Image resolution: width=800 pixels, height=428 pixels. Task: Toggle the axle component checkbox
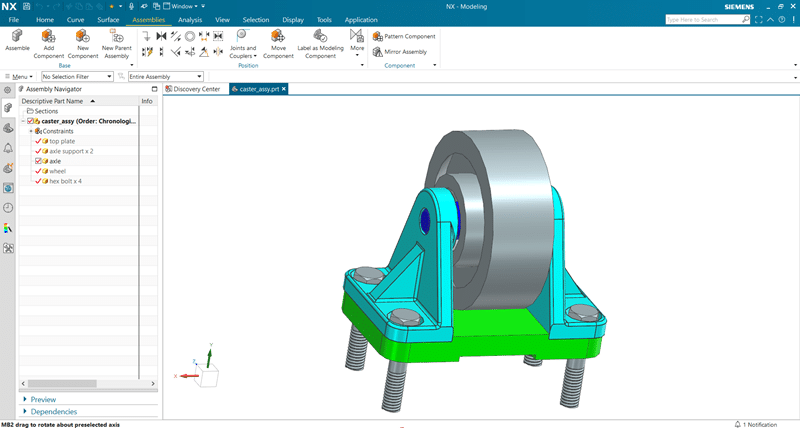[x=38, y=161]
